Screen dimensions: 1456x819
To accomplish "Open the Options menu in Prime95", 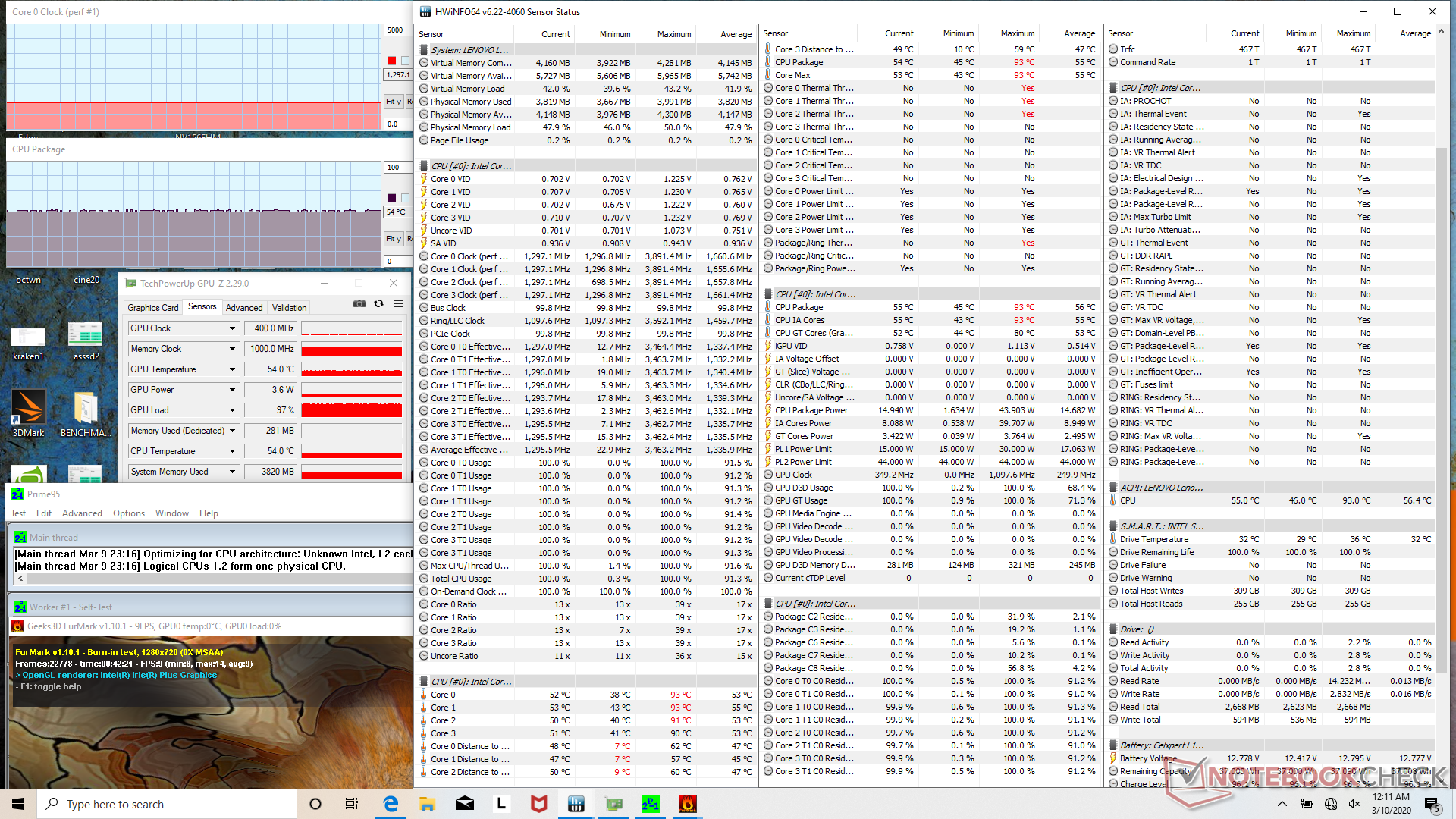I will (129, 513).
